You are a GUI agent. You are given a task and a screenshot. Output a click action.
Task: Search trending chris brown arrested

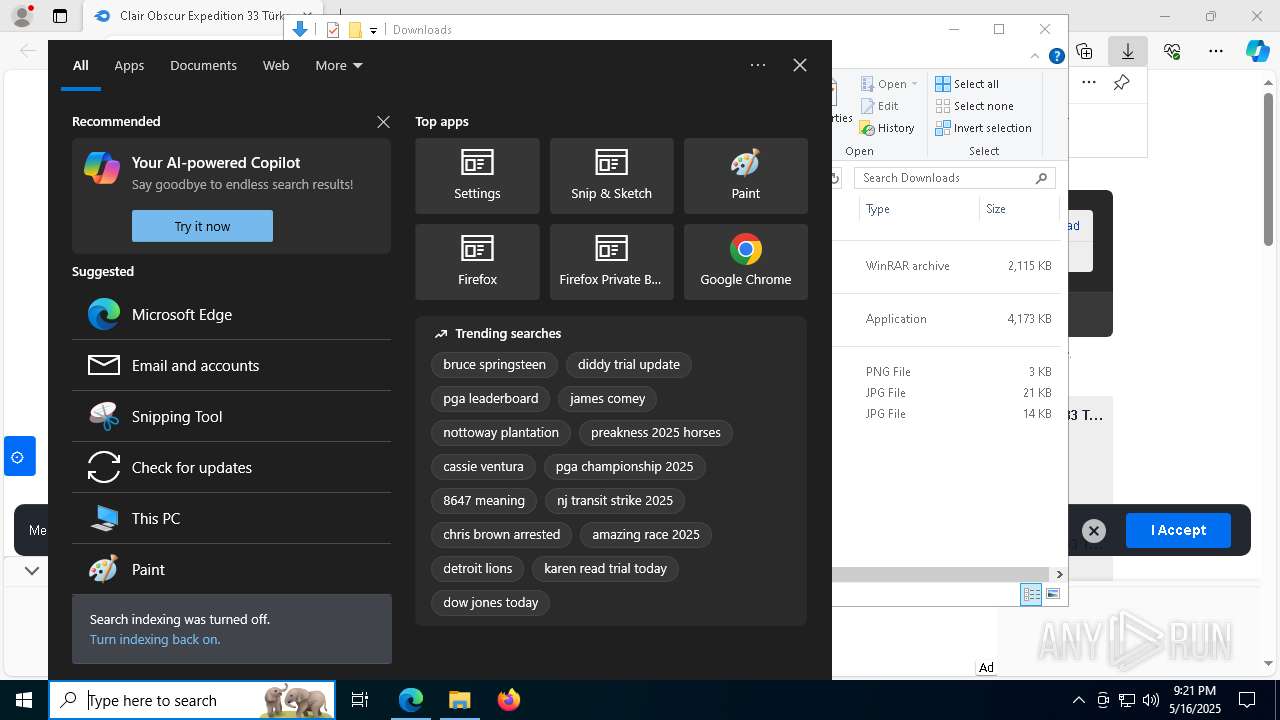[501, 534]
